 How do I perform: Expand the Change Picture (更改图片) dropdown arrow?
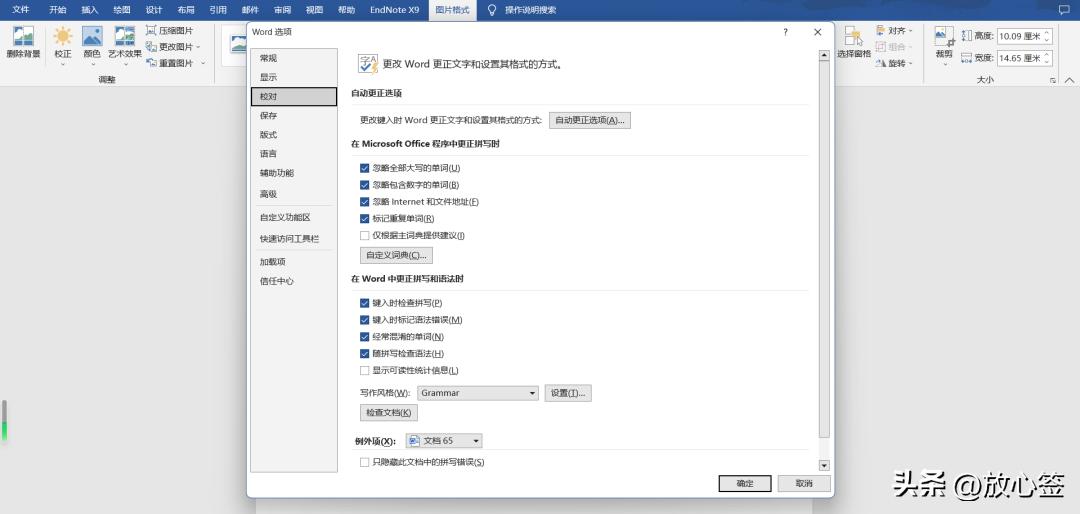point(198,47)
